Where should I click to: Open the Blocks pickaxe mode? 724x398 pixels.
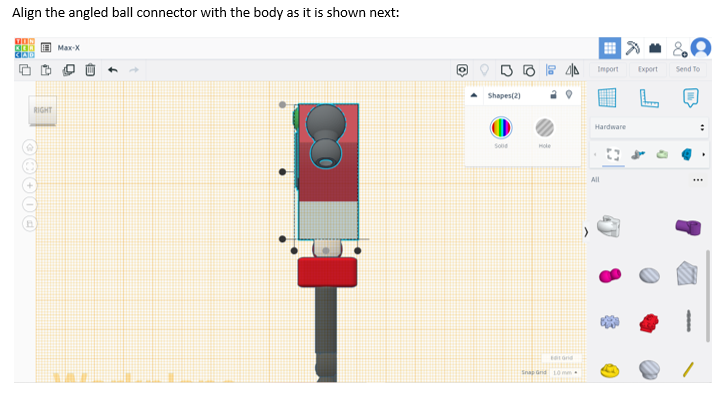[633, 48]
